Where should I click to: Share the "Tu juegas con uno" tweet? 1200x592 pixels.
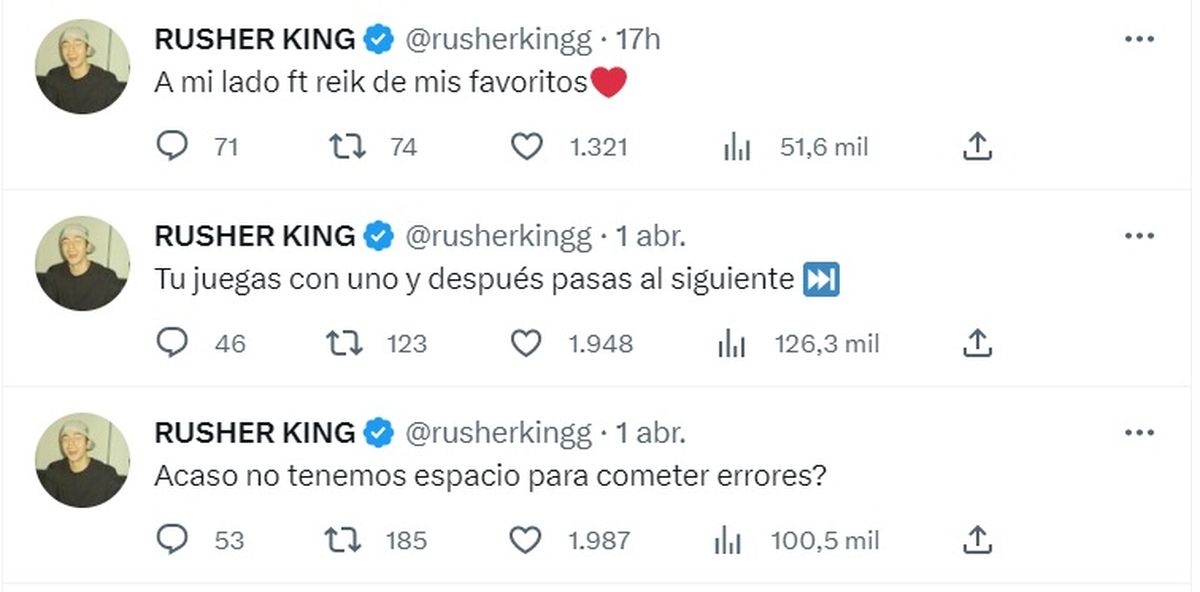[976, 344]
